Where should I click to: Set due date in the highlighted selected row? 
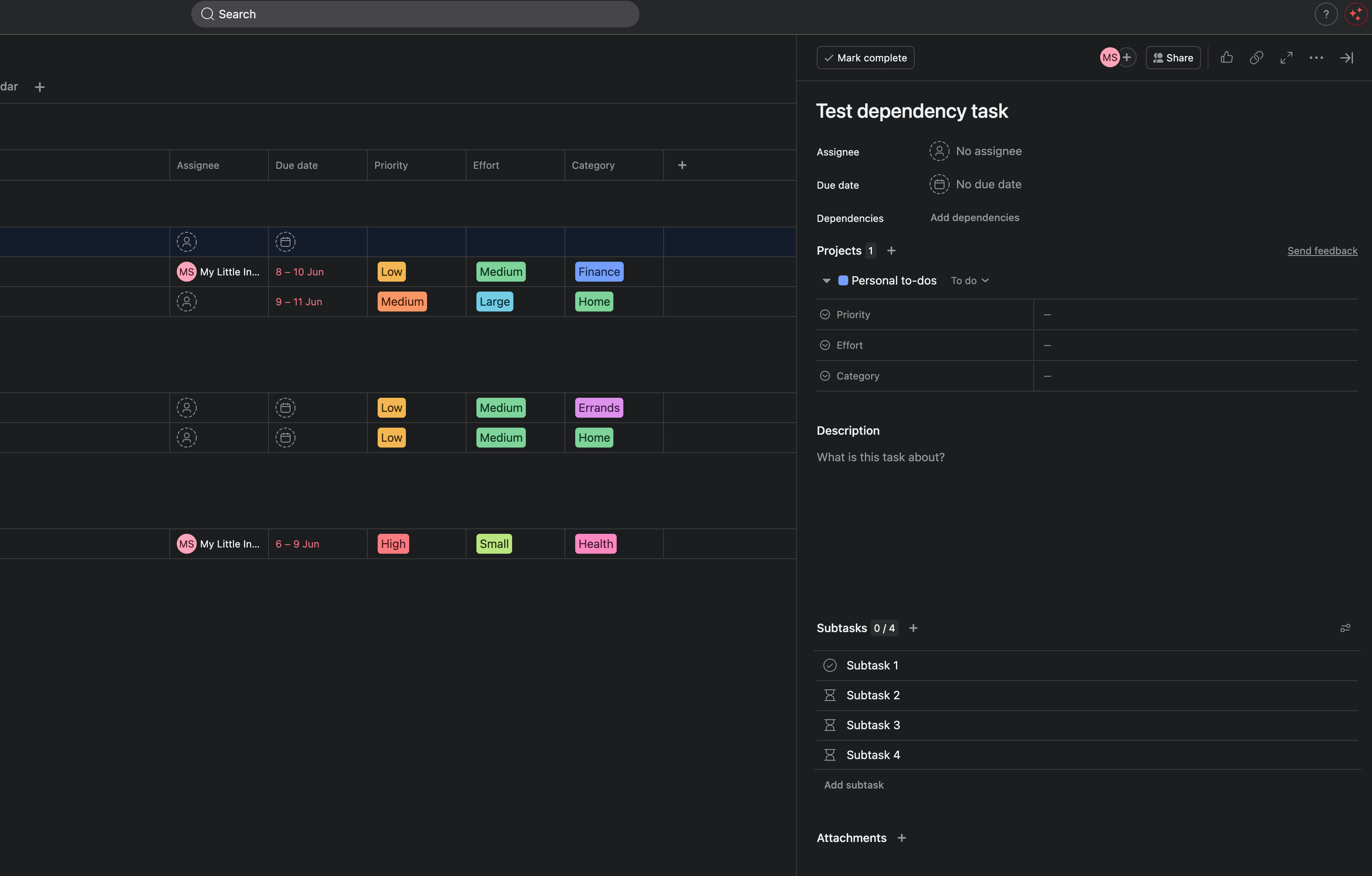click(286, 242)
